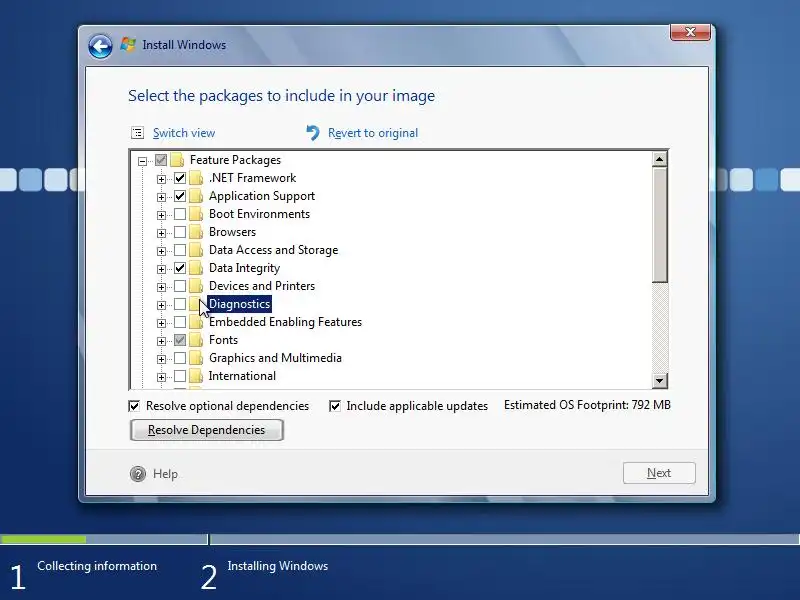This screenshot has height=600, width=800.
Task: Click the Revert to original link
Action: coord(373,133)
